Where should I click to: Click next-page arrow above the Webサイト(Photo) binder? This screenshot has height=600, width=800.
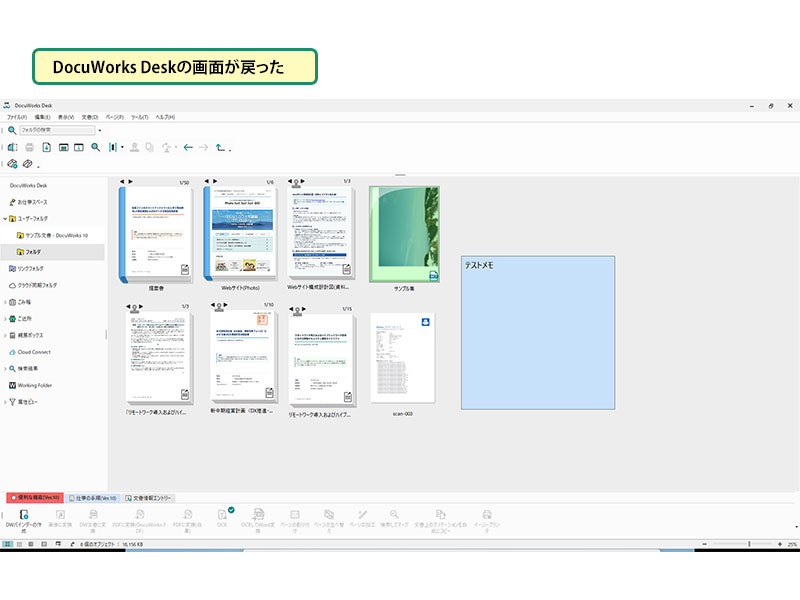tap(215, 181)
